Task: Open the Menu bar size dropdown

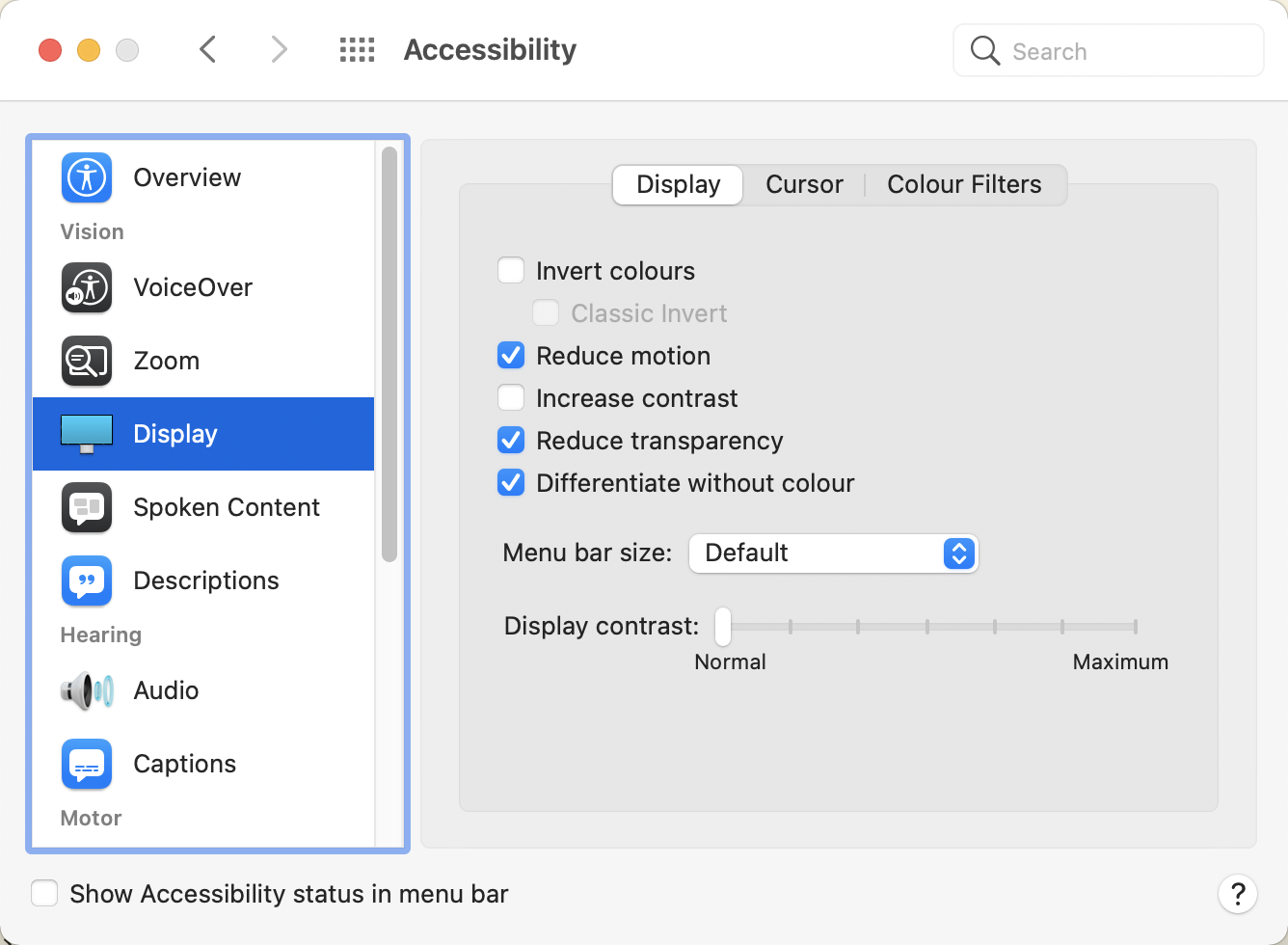Action: 834,553
